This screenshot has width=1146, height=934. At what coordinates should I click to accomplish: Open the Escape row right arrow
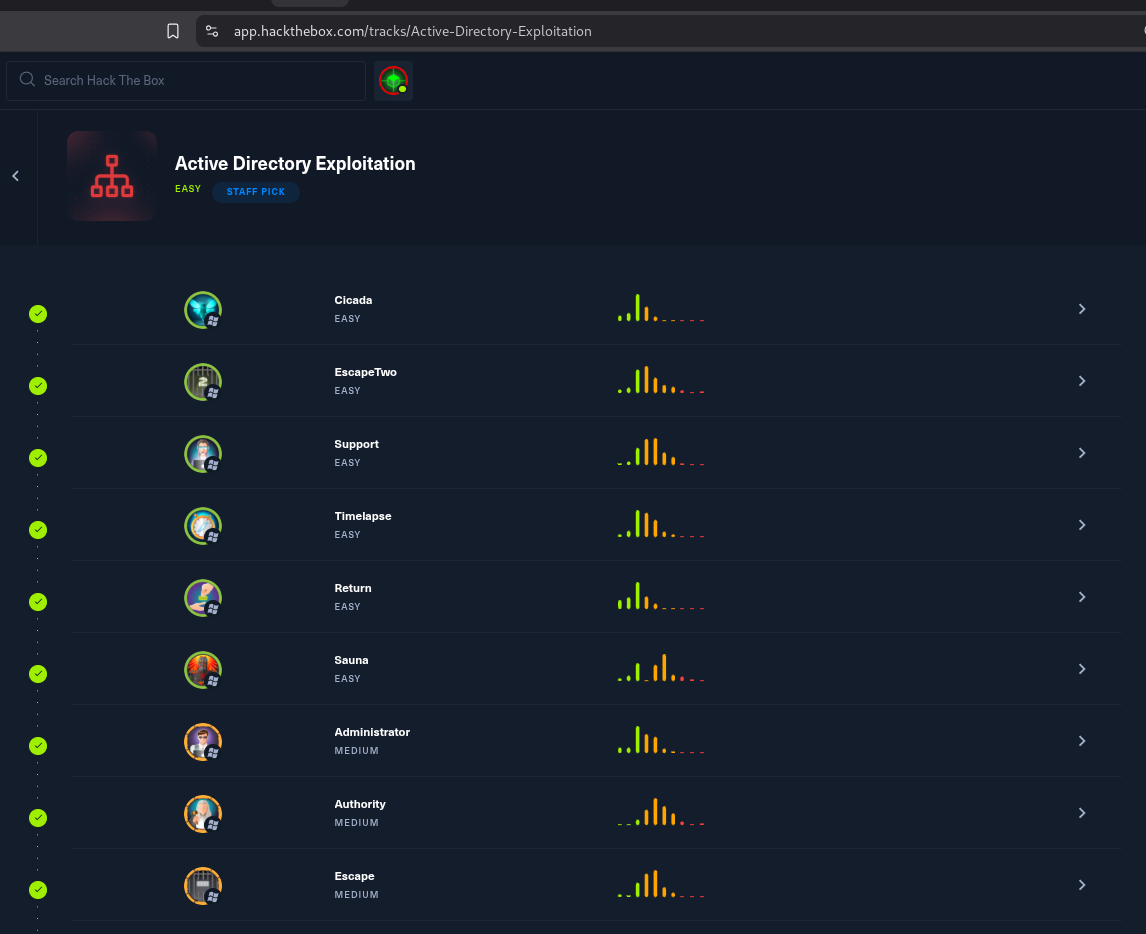1082,885
